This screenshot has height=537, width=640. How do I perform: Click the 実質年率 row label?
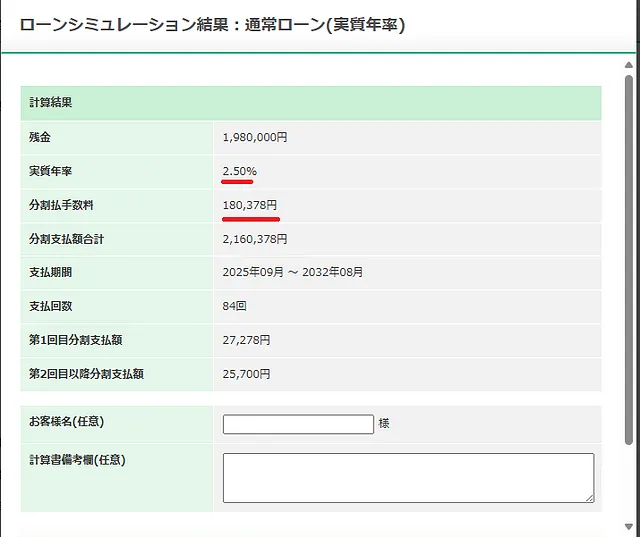coord(50,171)
